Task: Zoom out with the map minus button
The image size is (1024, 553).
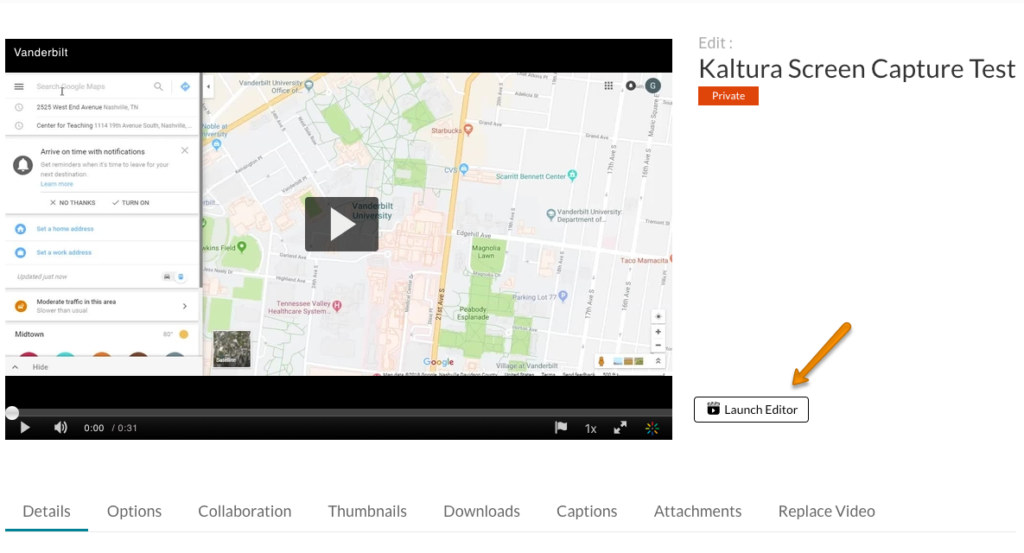Action: pyautogui.click(x=658, y=345)
